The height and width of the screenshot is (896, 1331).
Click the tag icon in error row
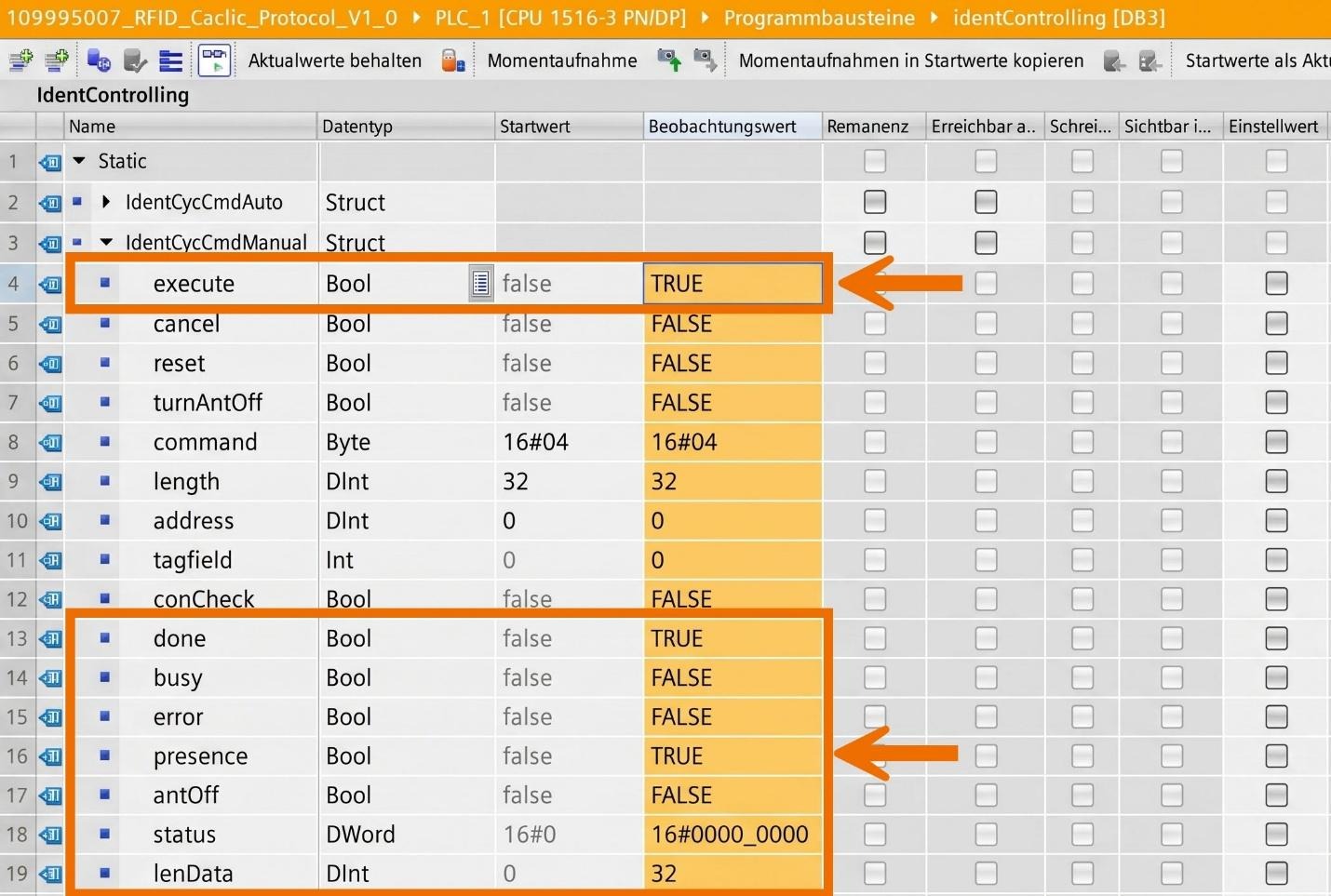tap(50, 716)
